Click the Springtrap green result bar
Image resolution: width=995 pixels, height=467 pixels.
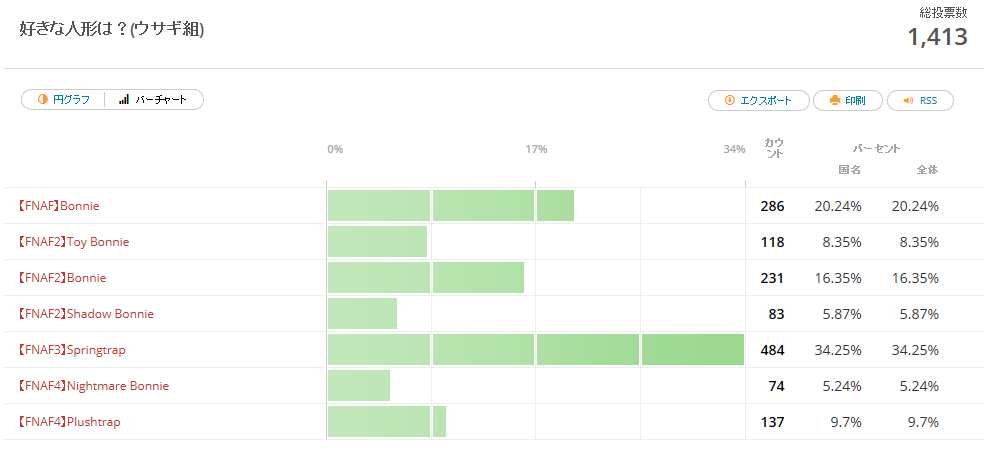click(535, 350)
